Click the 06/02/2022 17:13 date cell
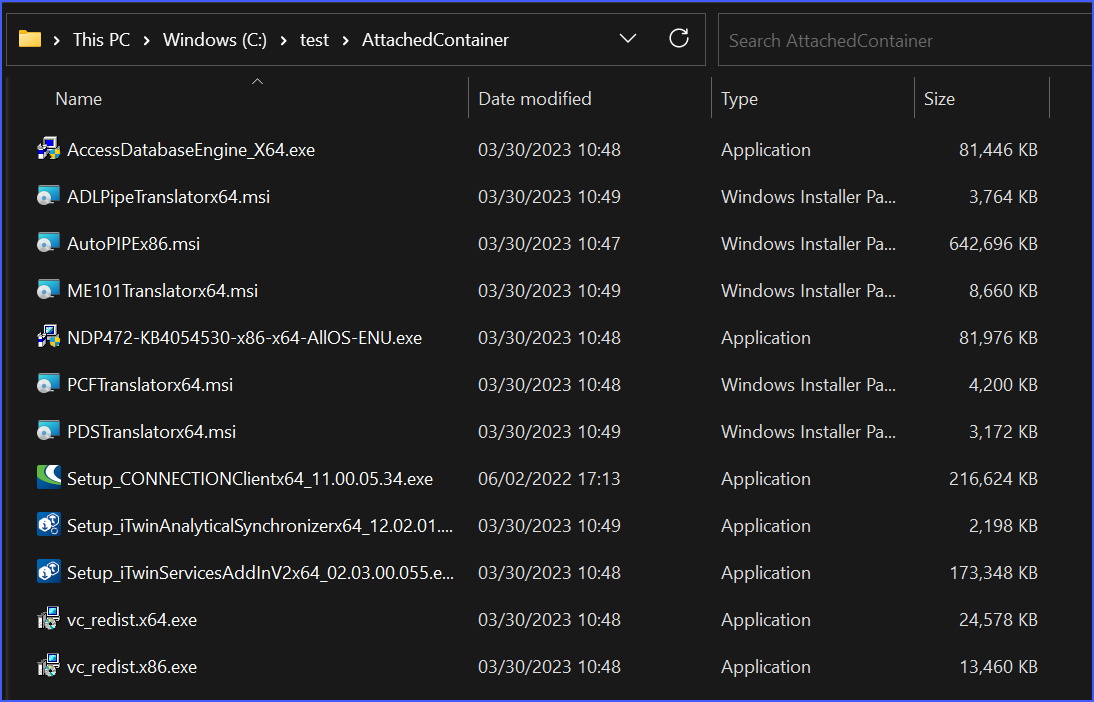The image size is (1094, 702). point(549,479)
